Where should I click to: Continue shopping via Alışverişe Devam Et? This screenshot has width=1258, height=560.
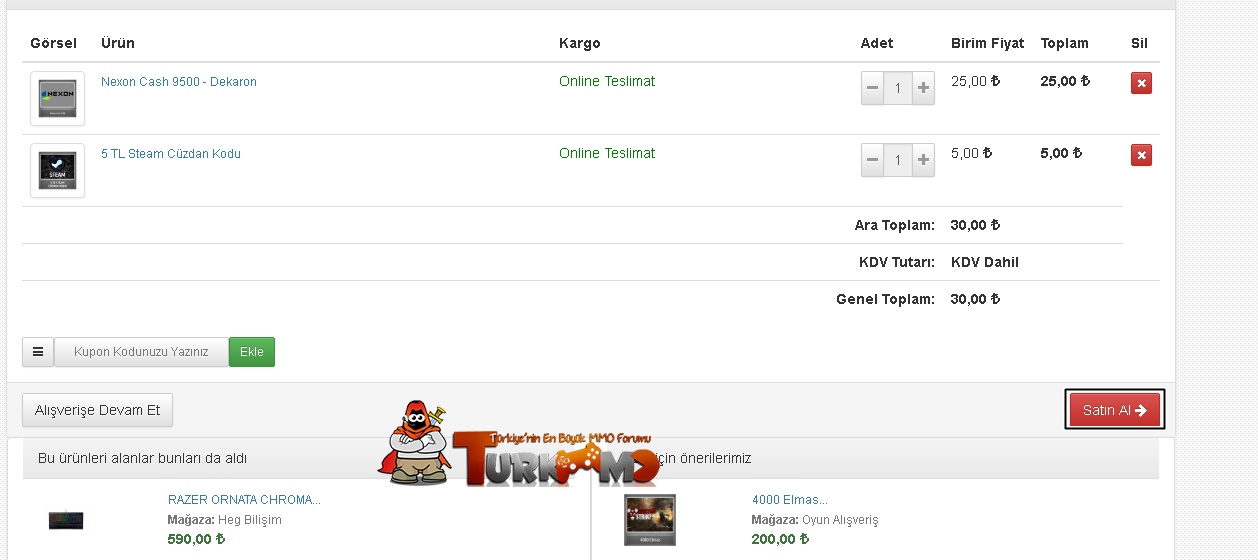tap(98, 410)
